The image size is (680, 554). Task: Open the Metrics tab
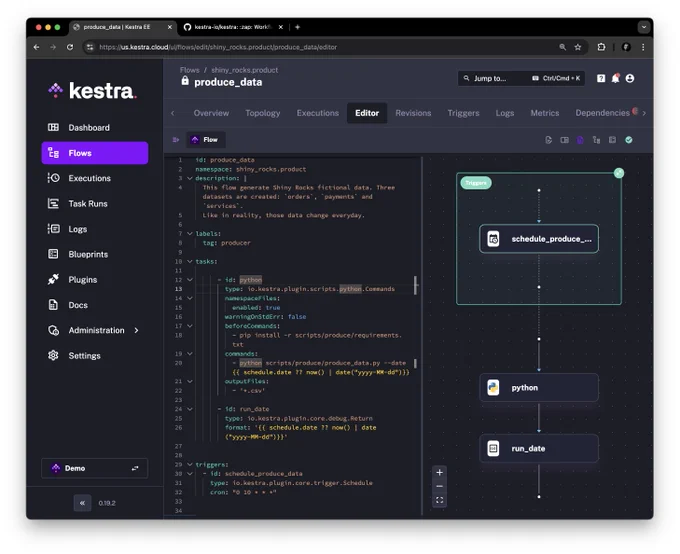coord(545,113)
